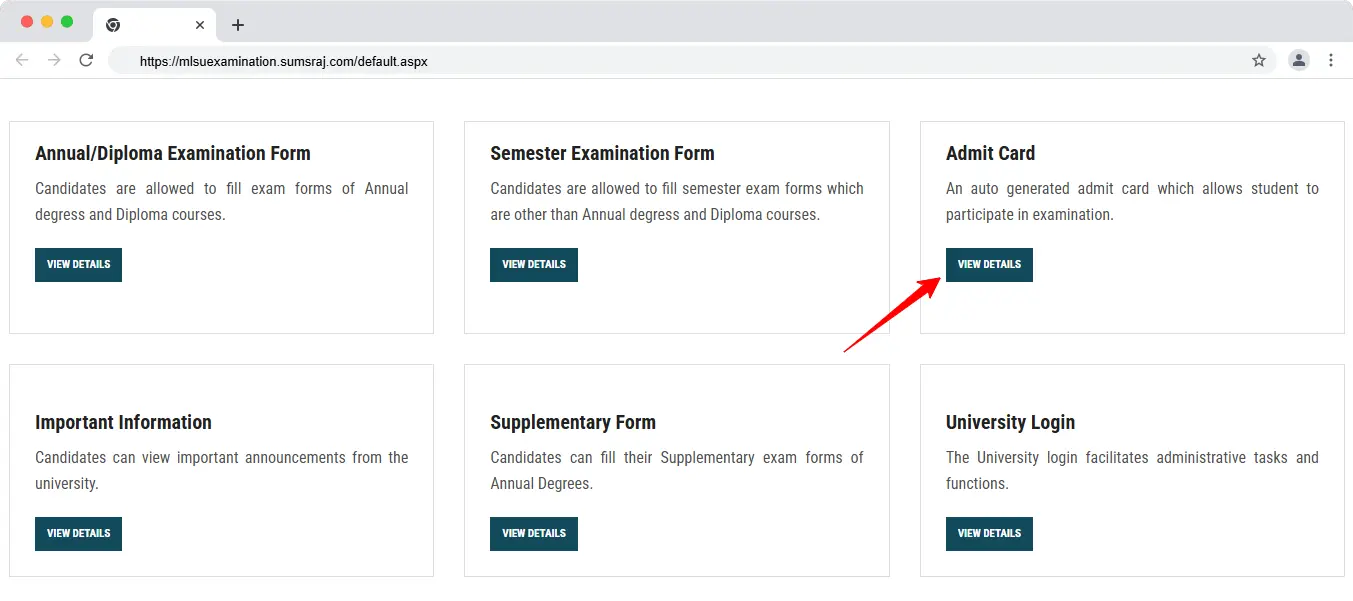Screen dimensions: 1353x601
Task: Open Supplementary Form View Details button
Action: (534, 534)
